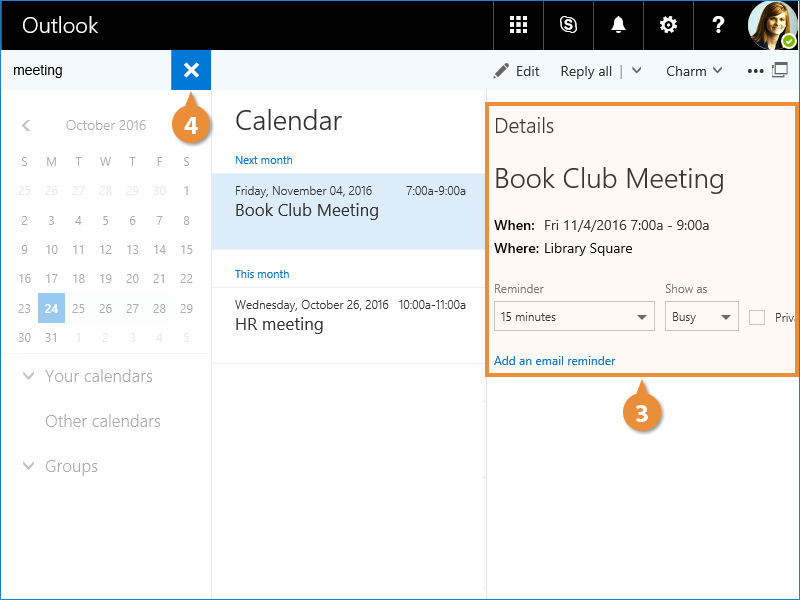Screen dimensions: 800x600
Task: Collapse the Your calendars section
Action: tap(27, 376)
